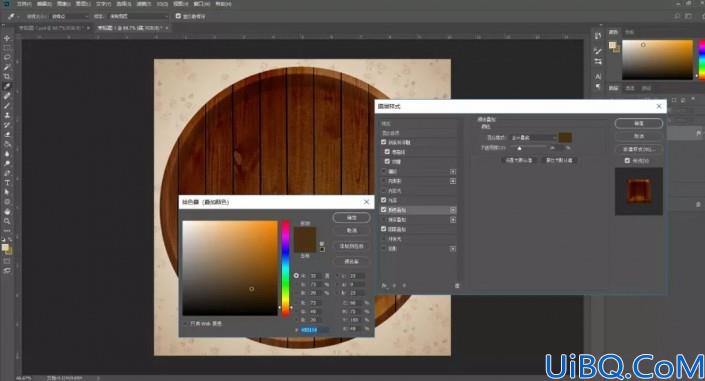Select the History Brush tool

[7, 125]
